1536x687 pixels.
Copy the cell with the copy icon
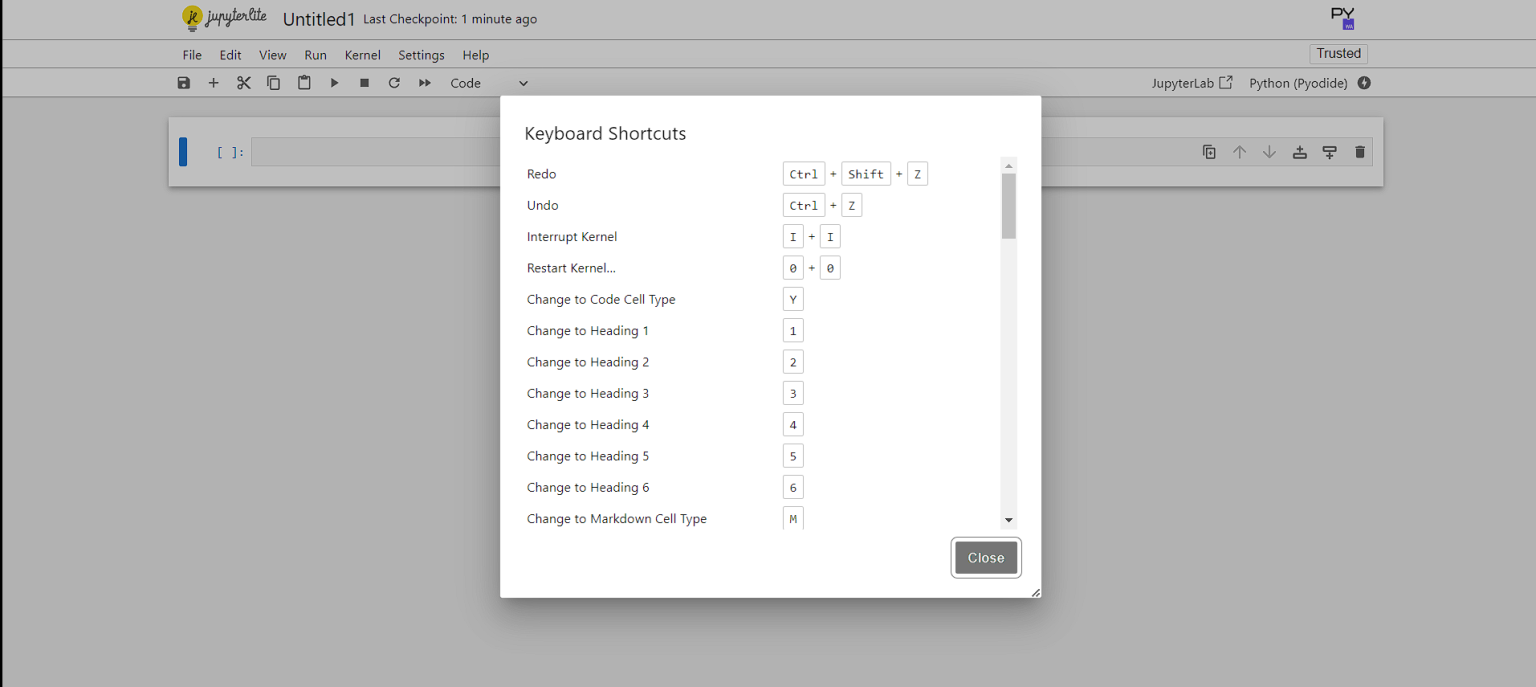click(274, 83)
